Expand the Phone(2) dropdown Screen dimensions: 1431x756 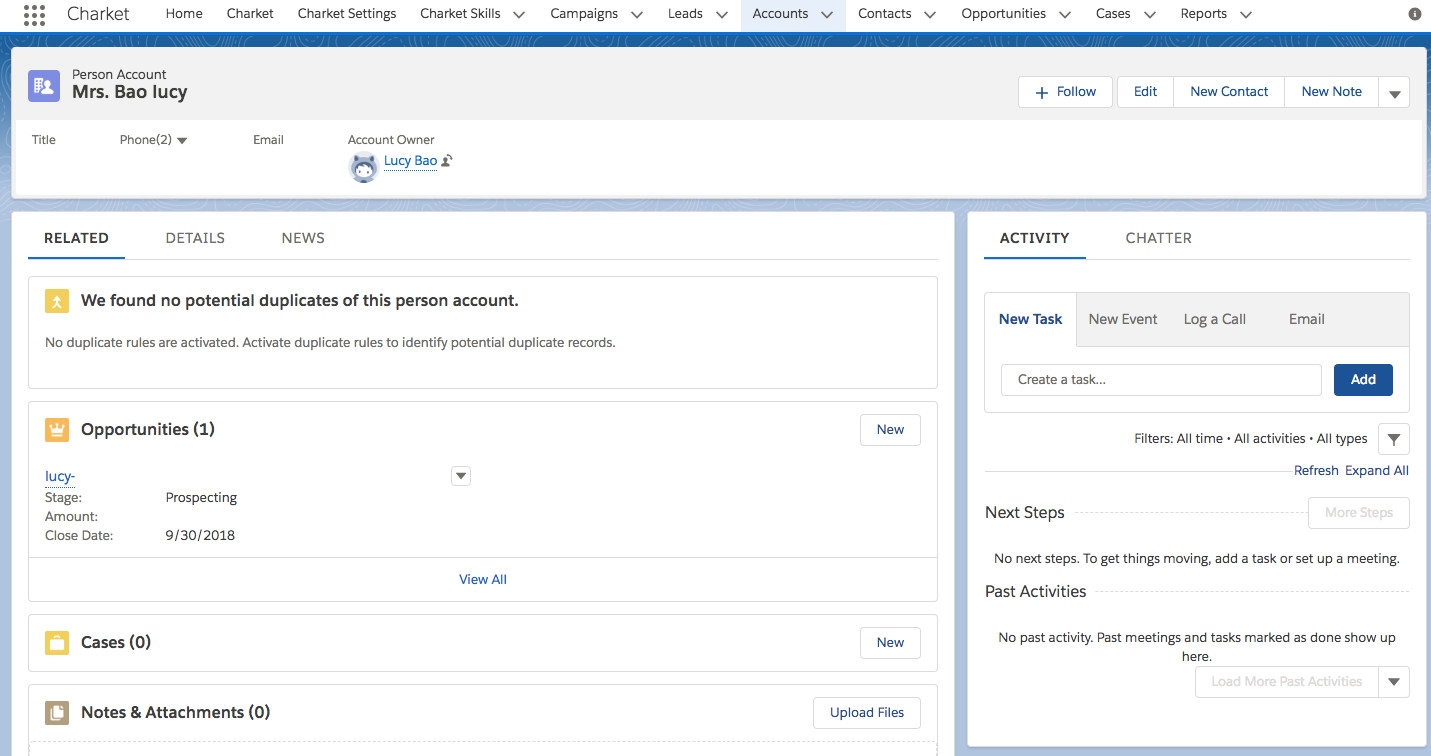182,141
